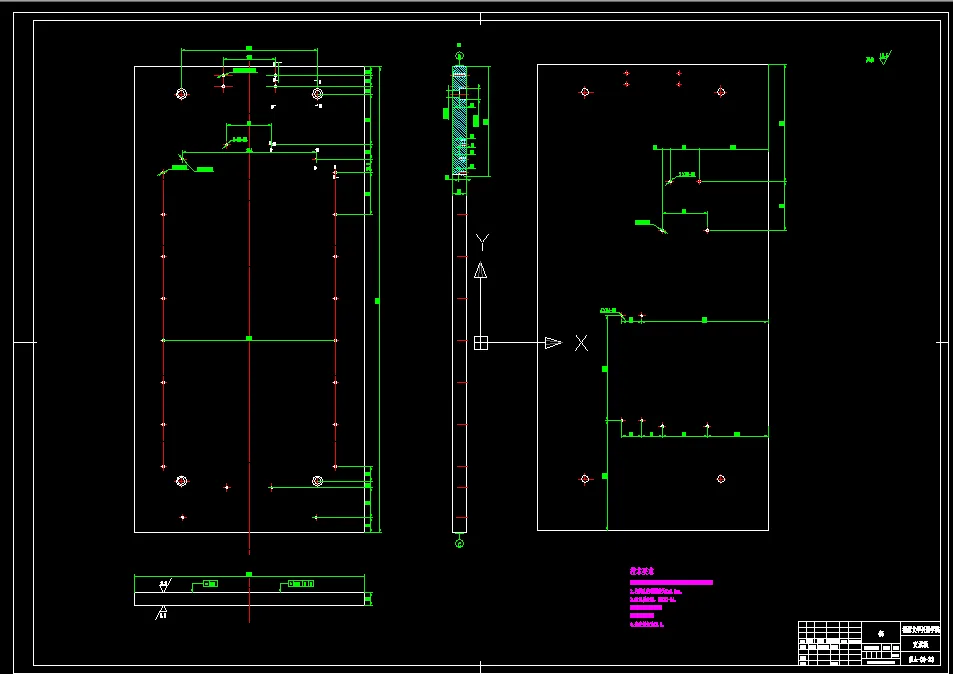The width and height of the screenshot is (953, 674).
Task: Select top-left hole in right plate view
Action: 585,92
